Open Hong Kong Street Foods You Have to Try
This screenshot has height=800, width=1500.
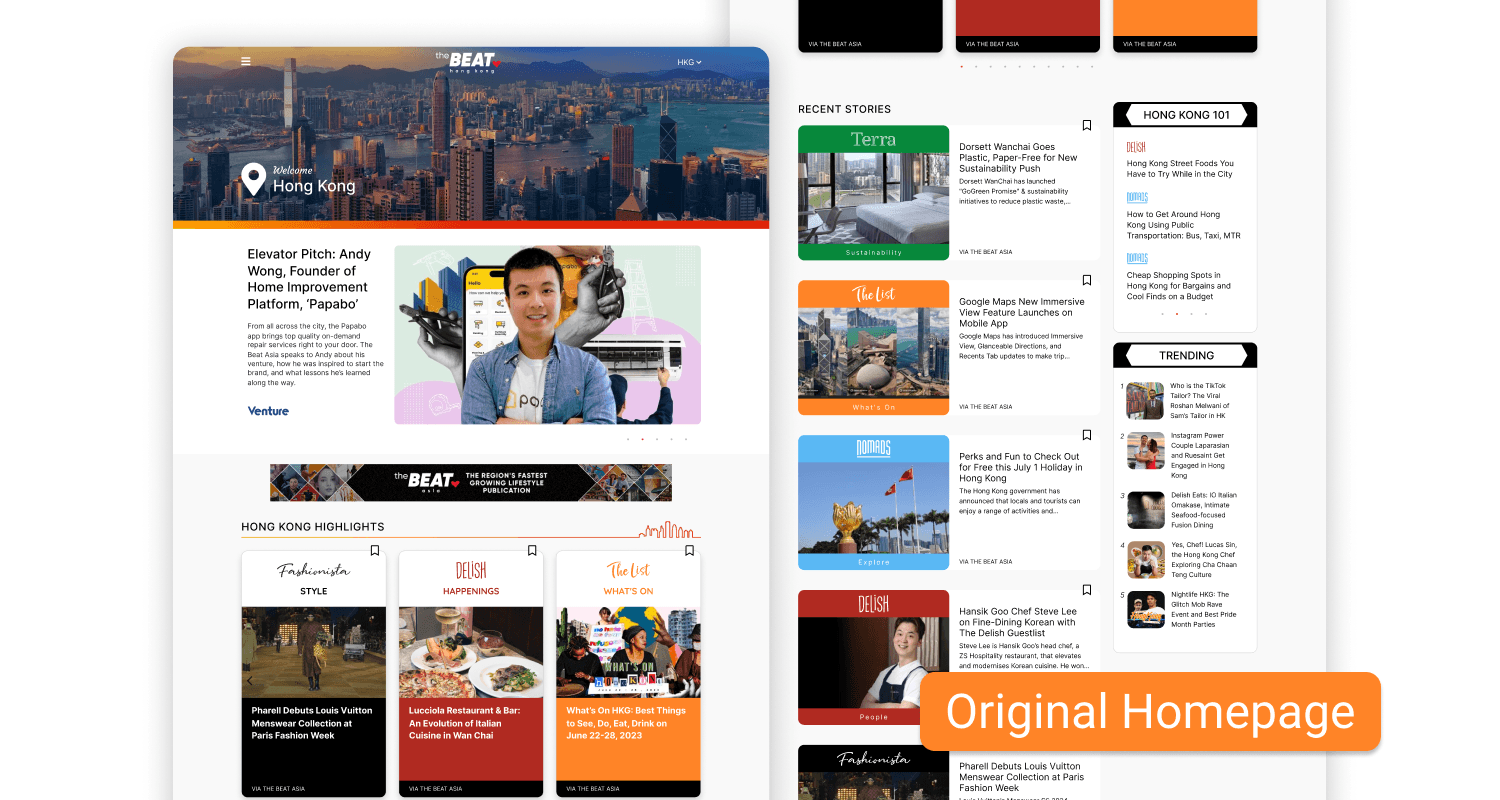[1180, 169]
